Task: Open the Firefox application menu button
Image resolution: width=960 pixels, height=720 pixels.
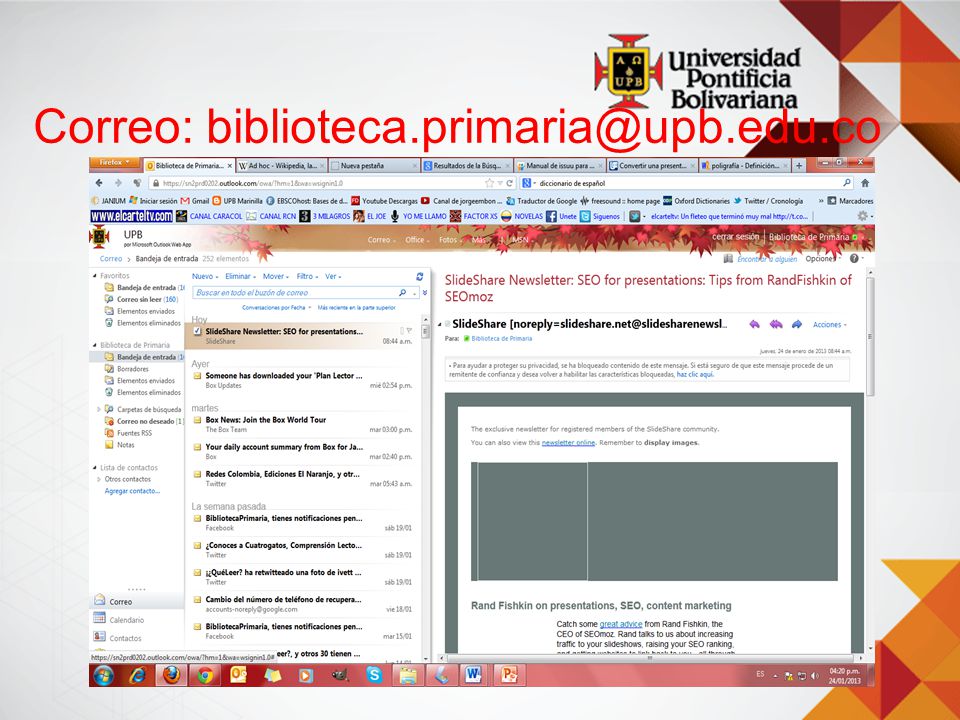Action: 114,163
